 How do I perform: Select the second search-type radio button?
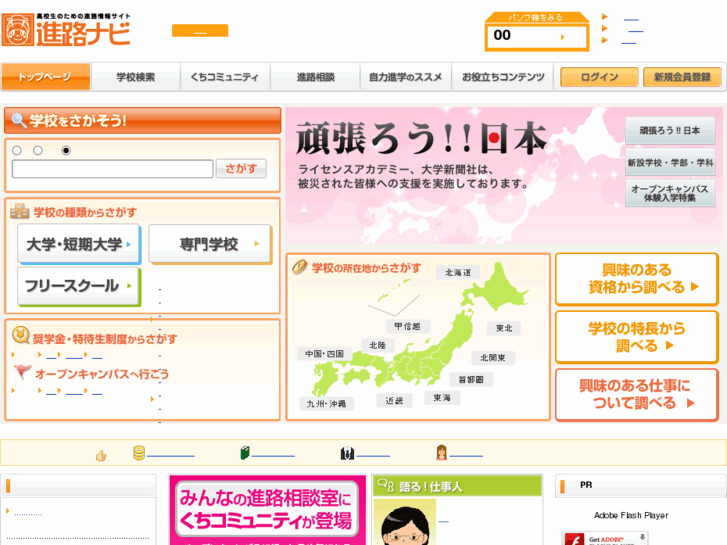38,150
